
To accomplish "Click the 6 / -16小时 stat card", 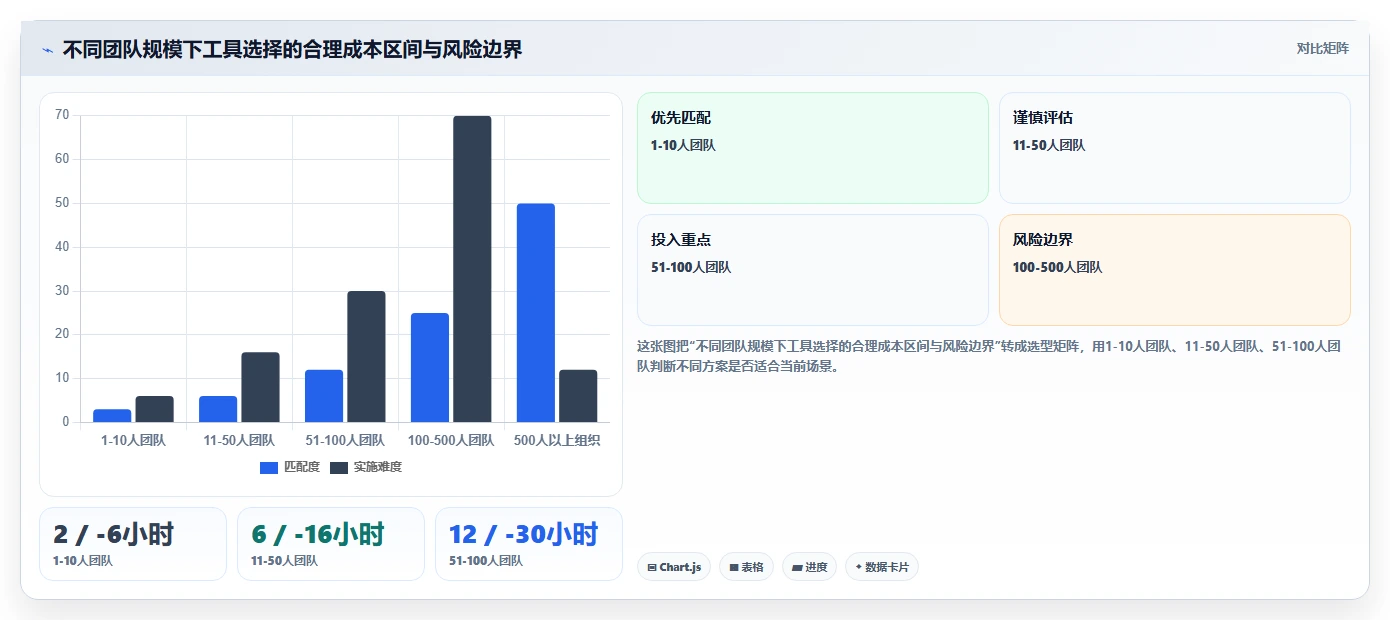I will (x=331, y=544).
